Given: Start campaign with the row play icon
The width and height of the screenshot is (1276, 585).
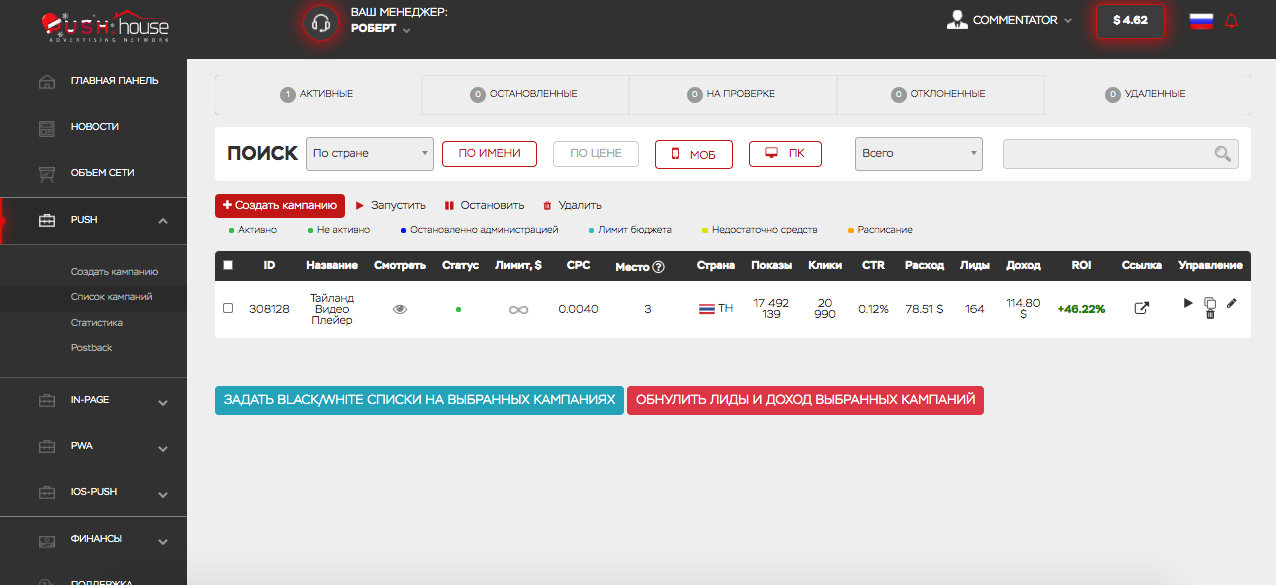Looking at the screenshot, I should (x=1188, y=303).
